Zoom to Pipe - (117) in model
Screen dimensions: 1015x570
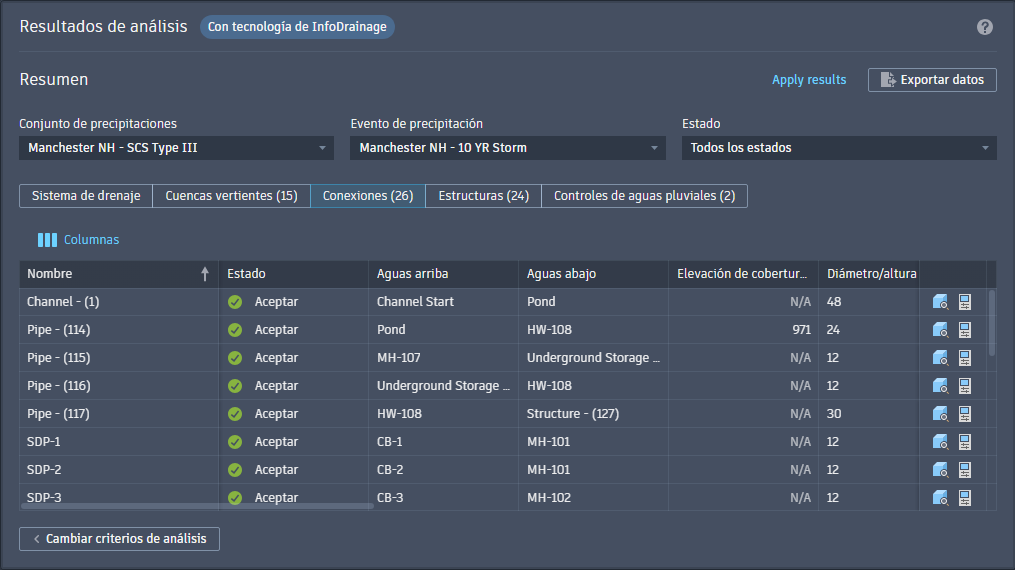coord(940,414)
